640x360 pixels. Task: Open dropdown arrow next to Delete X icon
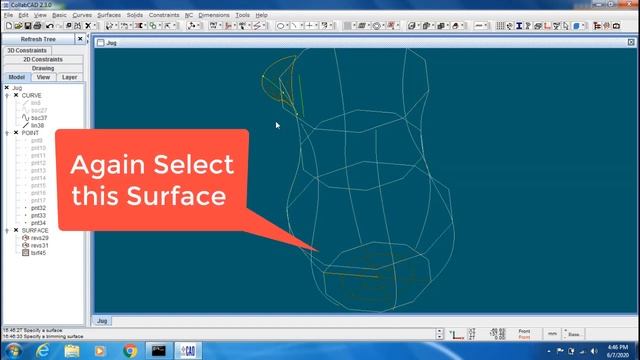pyautogui.click(x=94, y=26)
